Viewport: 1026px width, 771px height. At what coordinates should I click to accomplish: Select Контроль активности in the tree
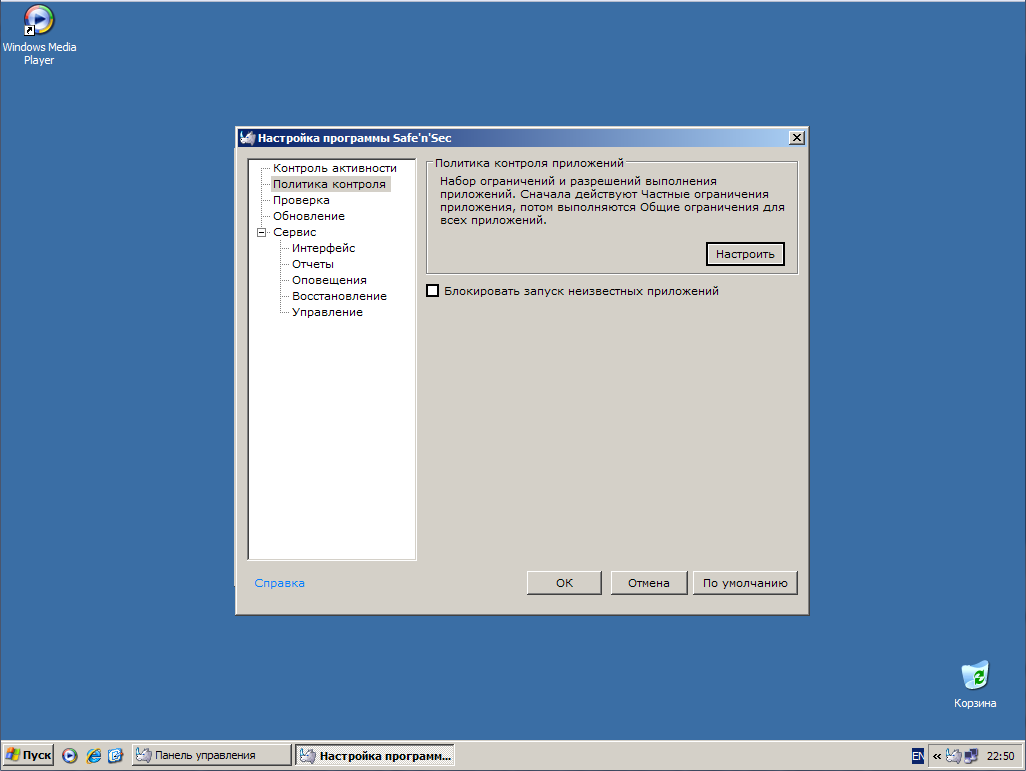[334, 168]
